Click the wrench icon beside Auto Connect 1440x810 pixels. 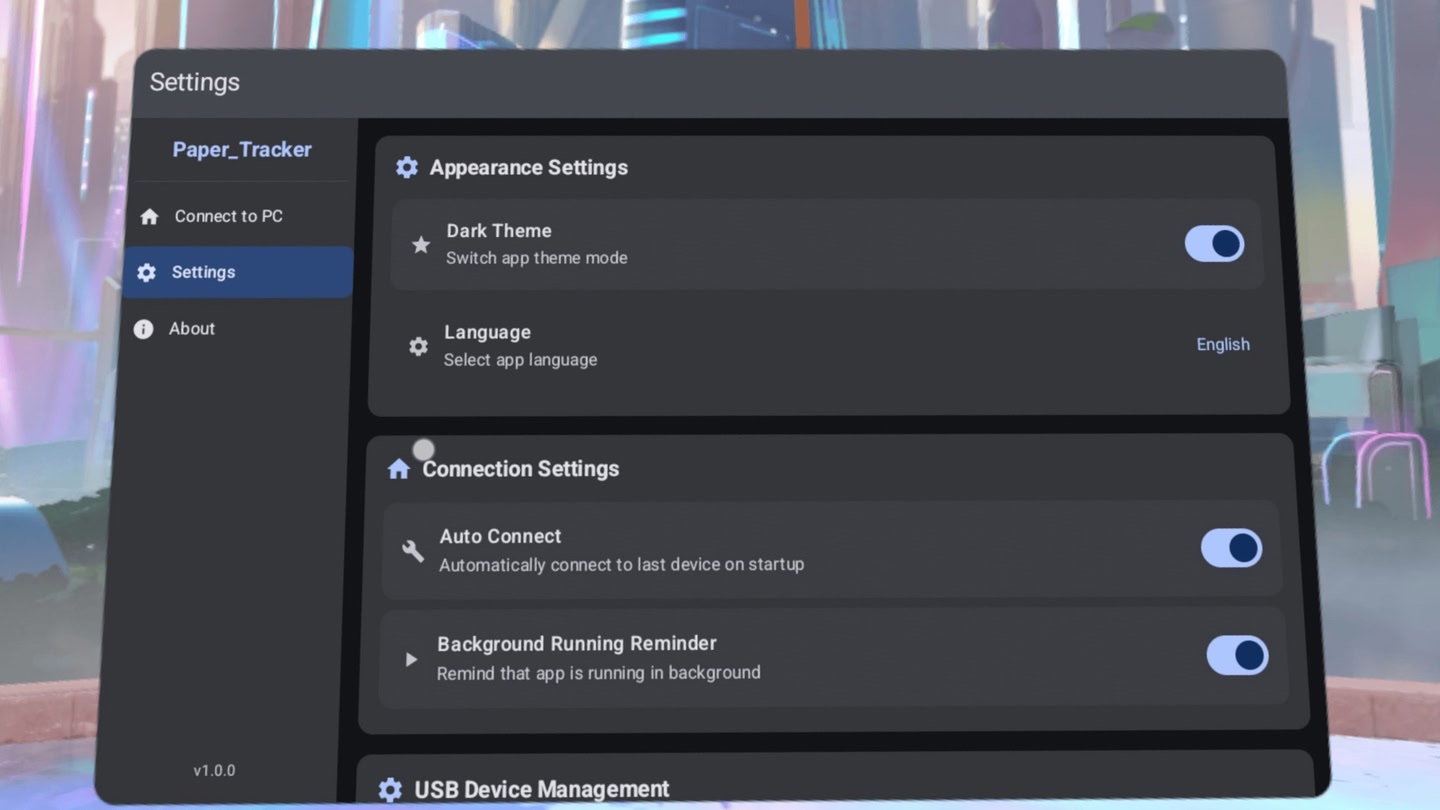413,551
